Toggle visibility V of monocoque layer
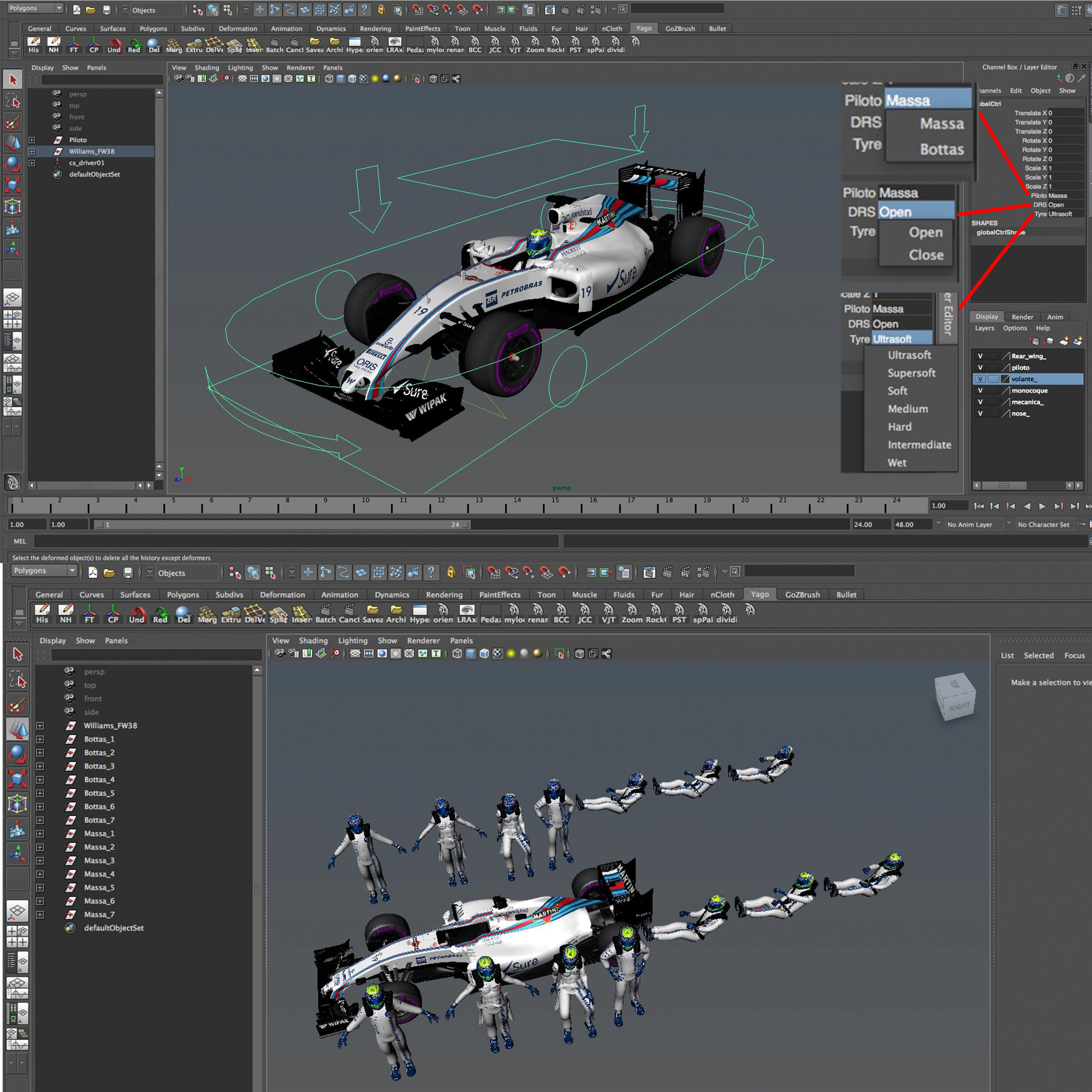The width and height of the screenshot is (1092, 1092). pyautogui.click(x=980, y=390)
